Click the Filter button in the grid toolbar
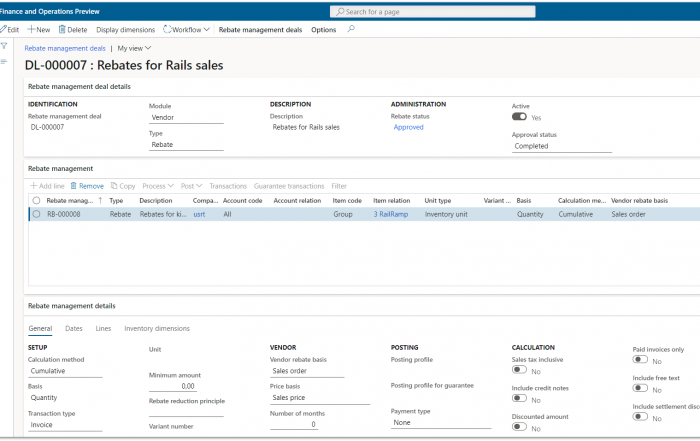This screenshot has width=700, height=441. [x=339, y=186]
